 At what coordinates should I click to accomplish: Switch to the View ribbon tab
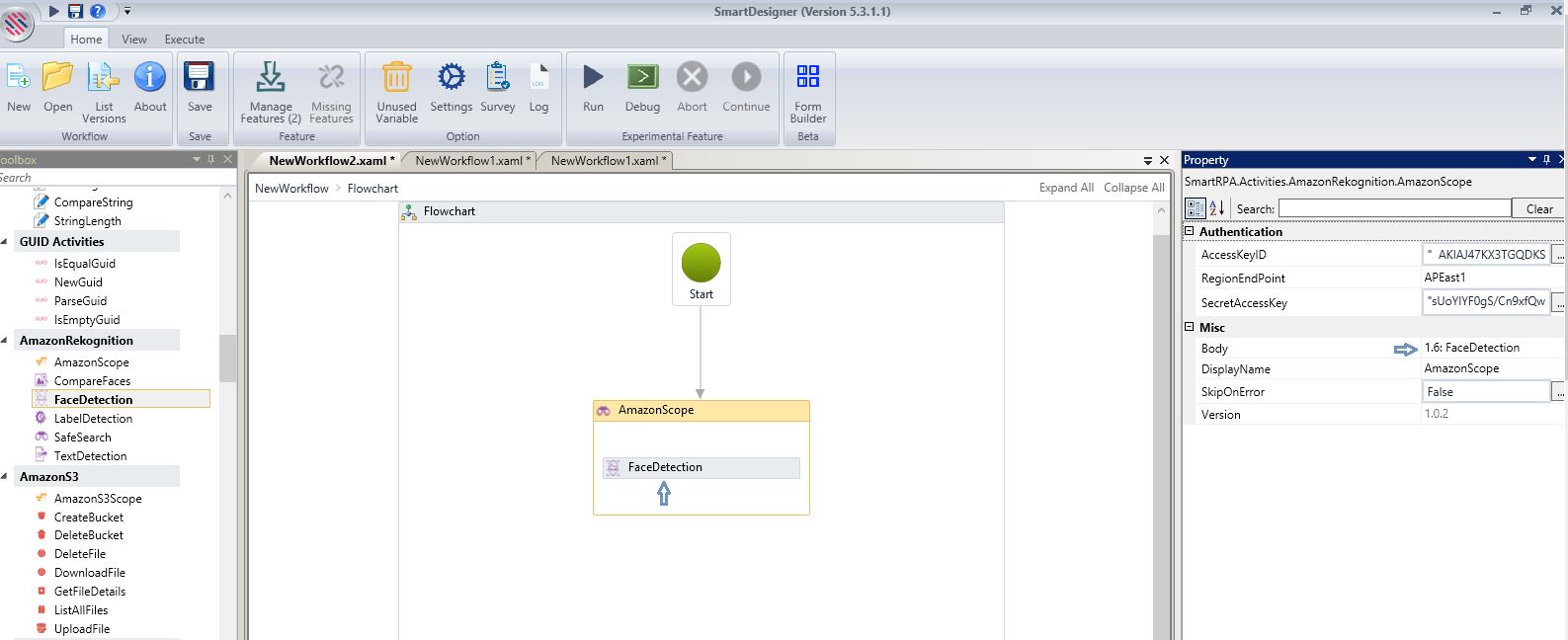(x=133, y=40)
